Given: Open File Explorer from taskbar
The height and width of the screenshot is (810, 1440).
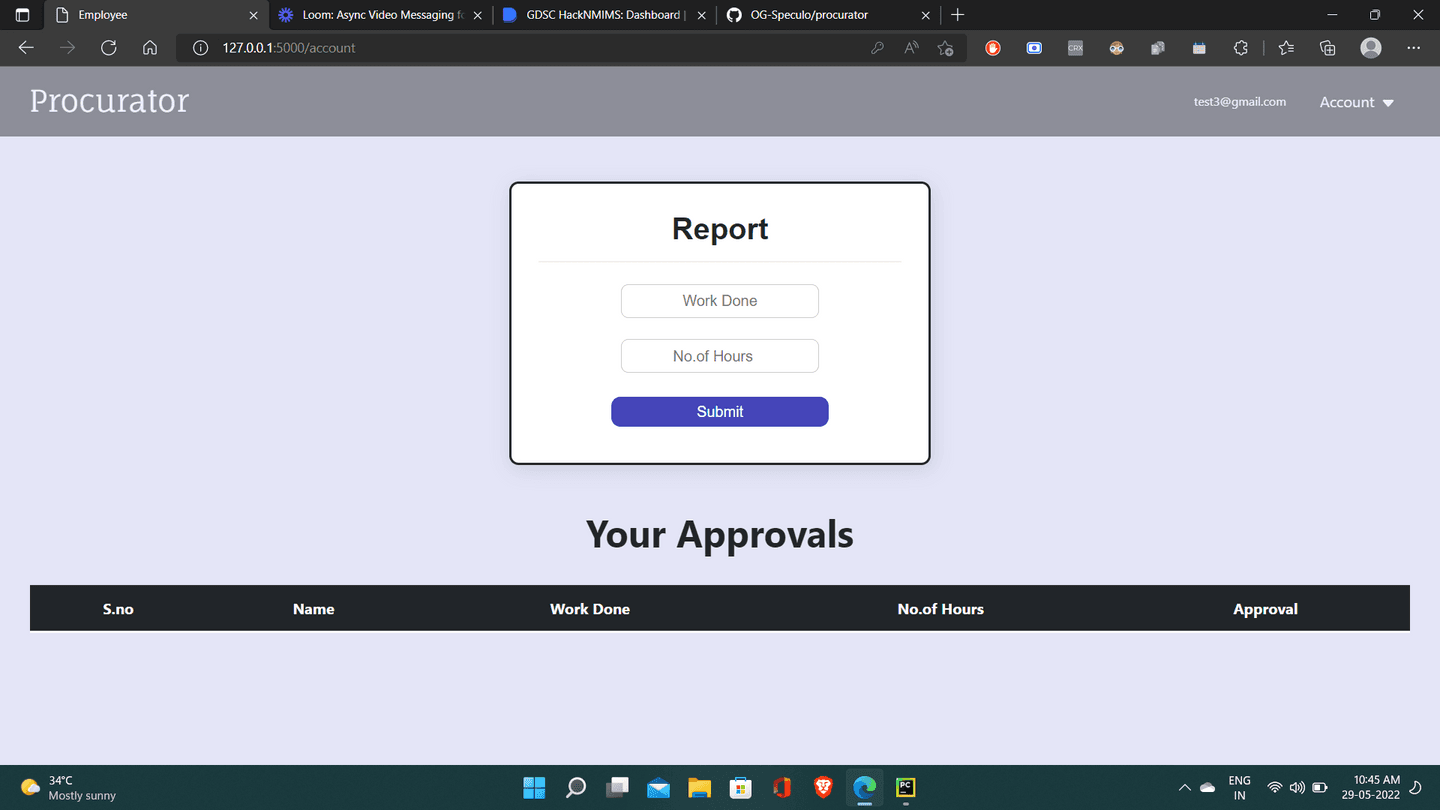Looking at the screenshot, I should click(x=699, y=788).
